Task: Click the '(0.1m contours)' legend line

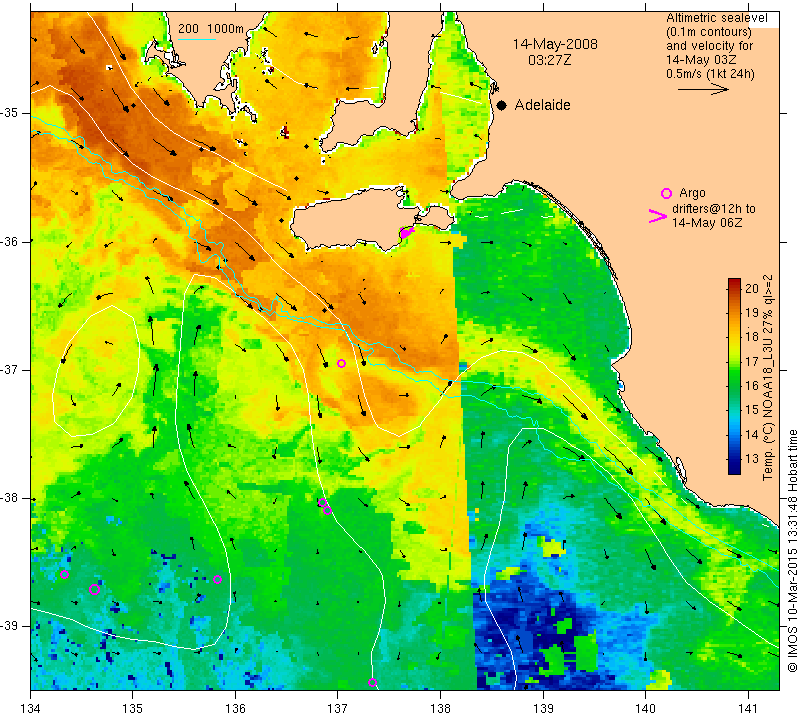Action: pos(708,32)
